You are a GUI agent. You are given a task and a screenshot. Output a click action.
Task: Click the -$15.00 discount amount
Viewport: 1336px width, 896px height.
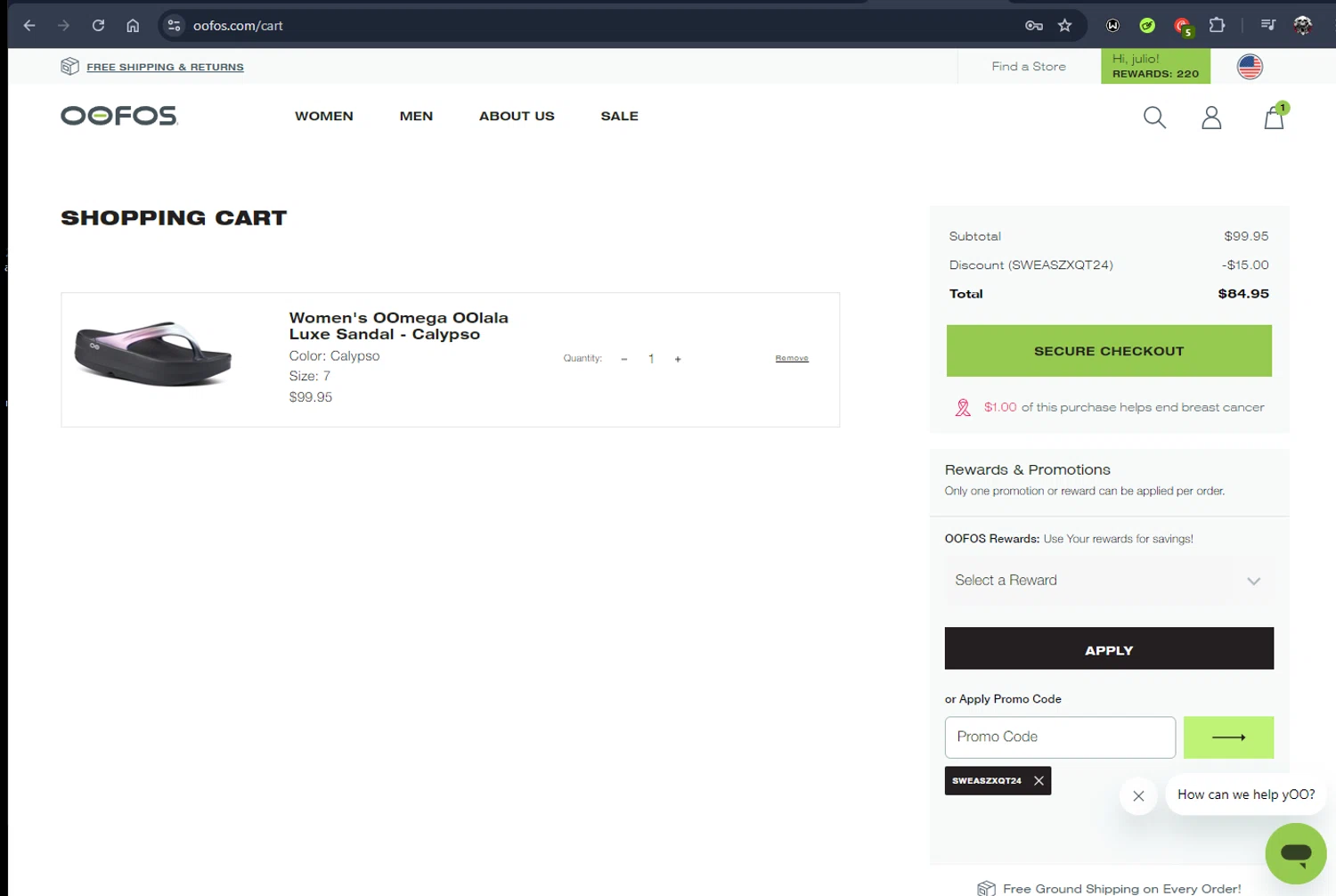coord(1245,265)
